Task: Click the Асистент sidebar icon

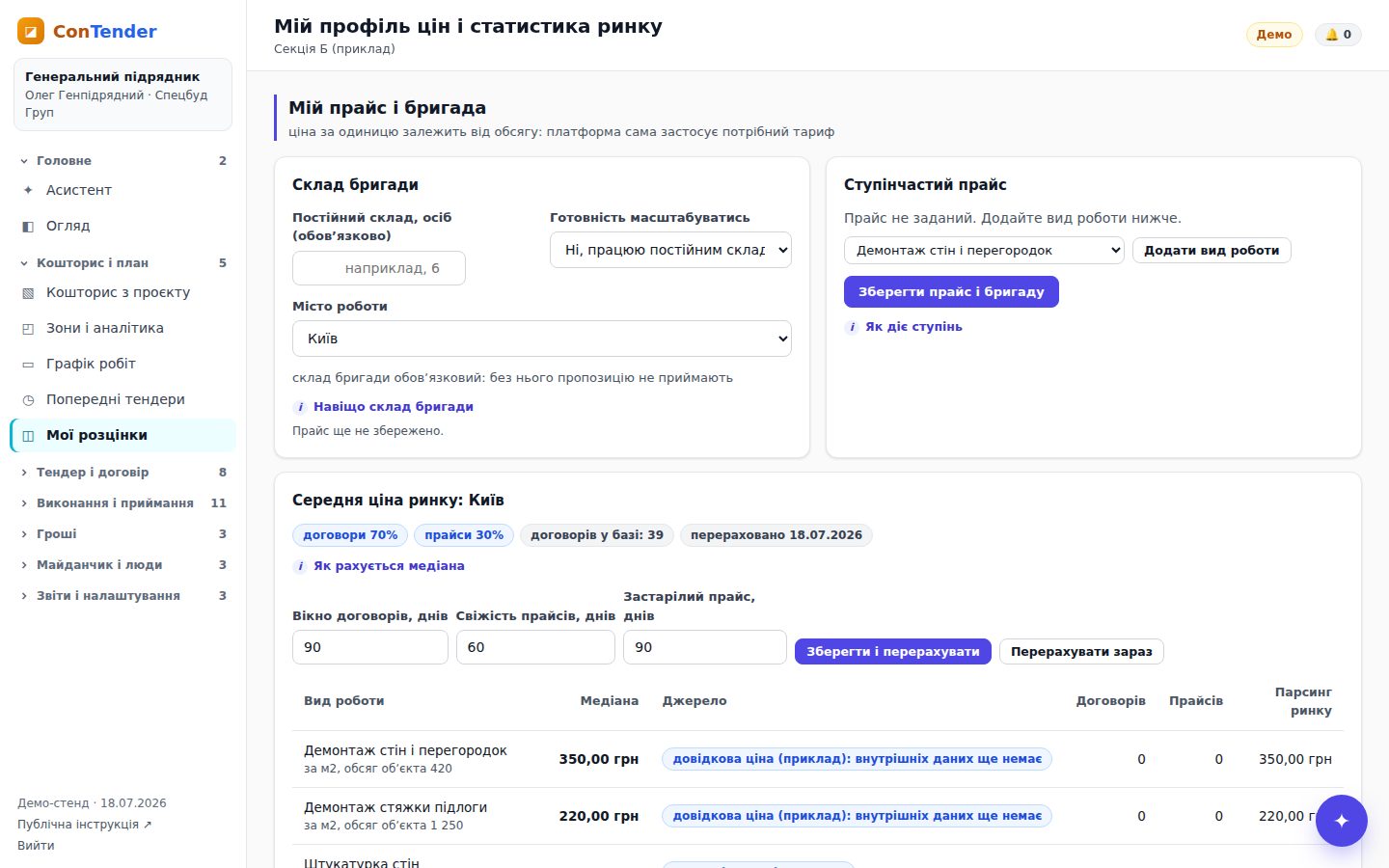Action: tap(28, 190)
